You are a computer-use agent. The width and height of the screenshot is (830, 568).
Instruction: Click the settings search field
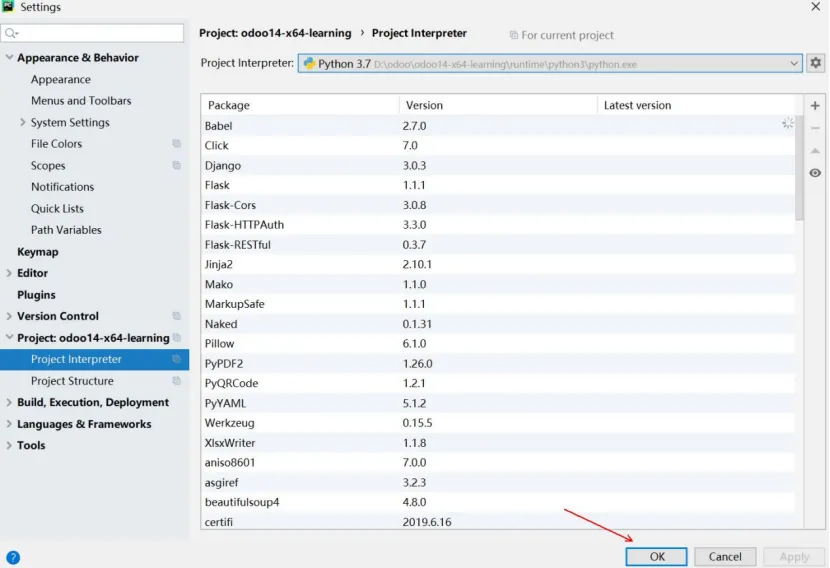tap(93, 33)
